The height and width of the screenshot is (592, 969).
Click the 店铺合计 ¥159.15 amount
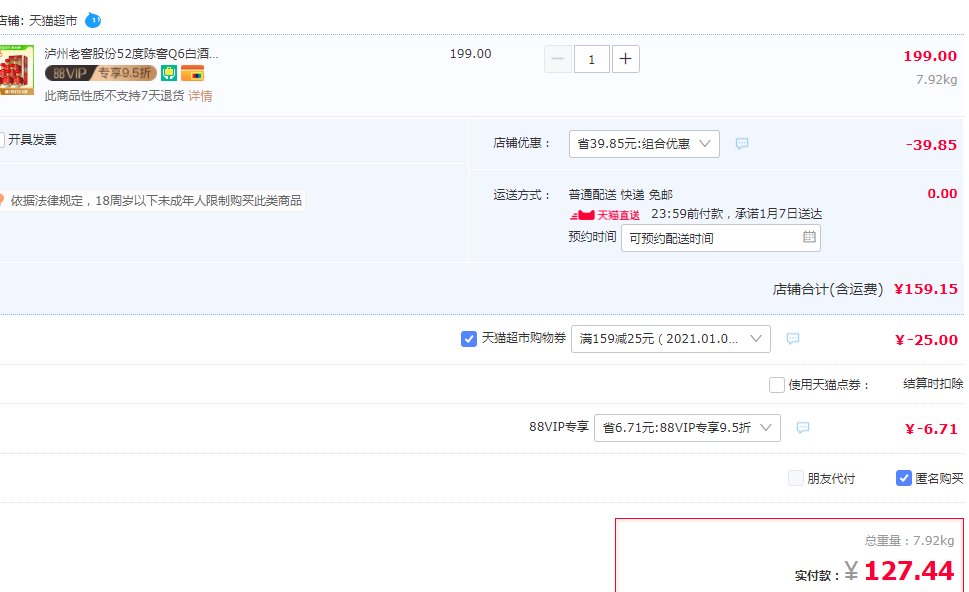926,289
